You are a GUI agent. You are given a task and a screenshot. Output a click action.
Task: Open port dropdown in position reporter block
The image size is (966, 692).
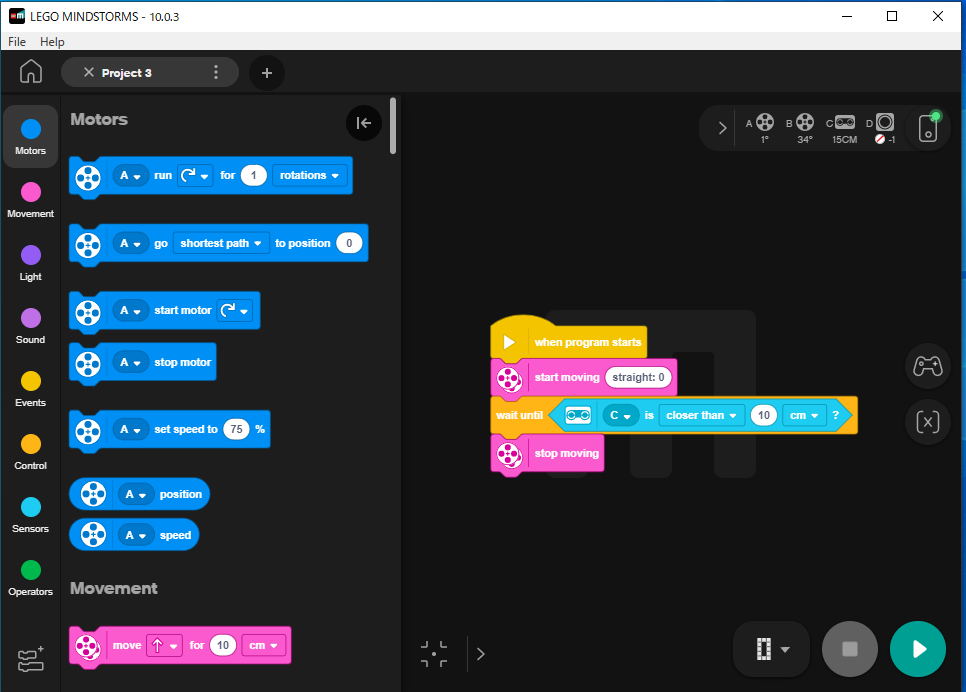click(136, 494)
